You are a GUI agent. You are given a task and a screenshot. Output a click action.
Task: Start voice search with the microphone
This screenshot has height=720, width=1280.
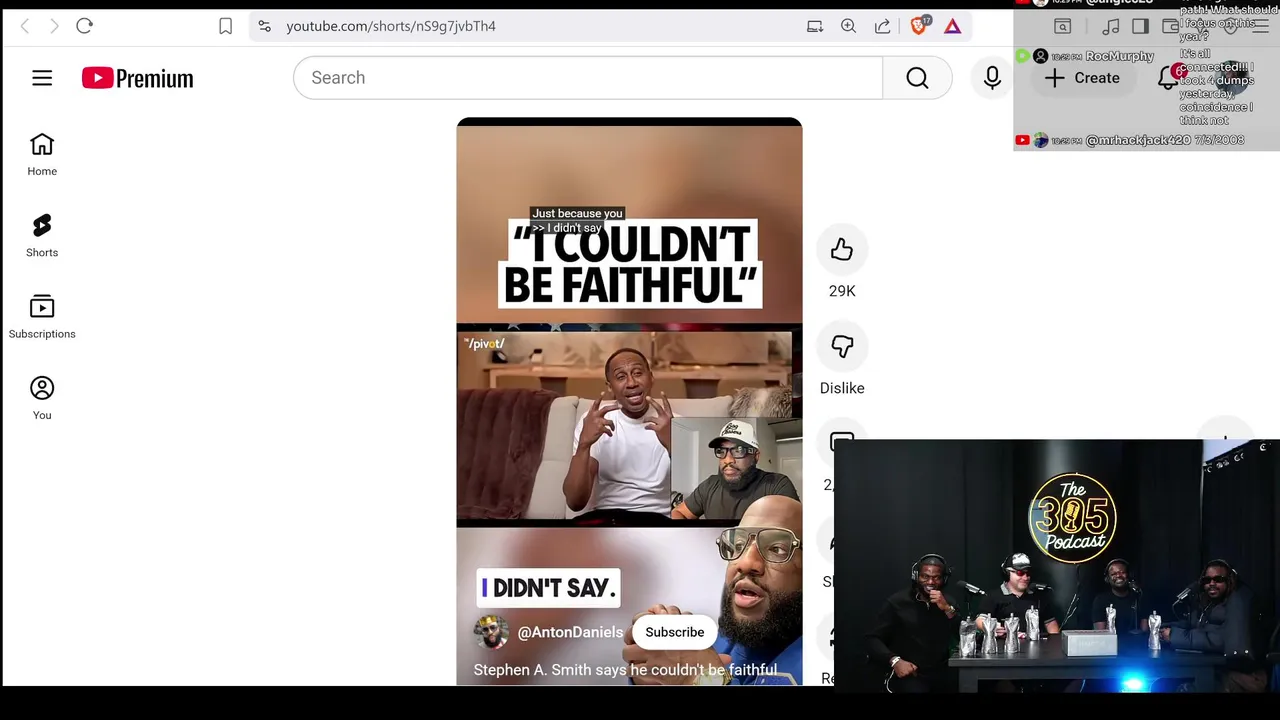pos(992,78)
